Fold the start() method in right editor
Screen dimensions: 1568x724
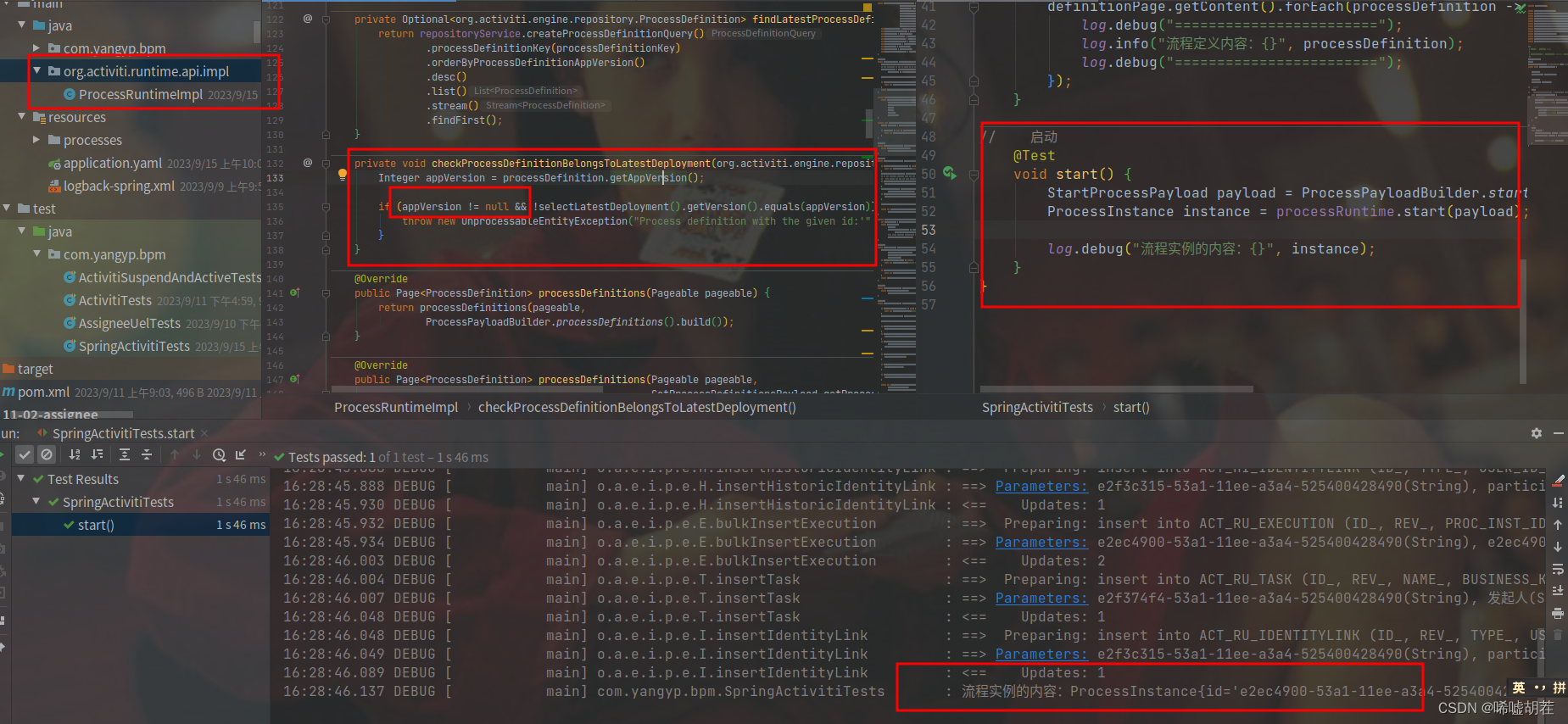click(974, 175)
